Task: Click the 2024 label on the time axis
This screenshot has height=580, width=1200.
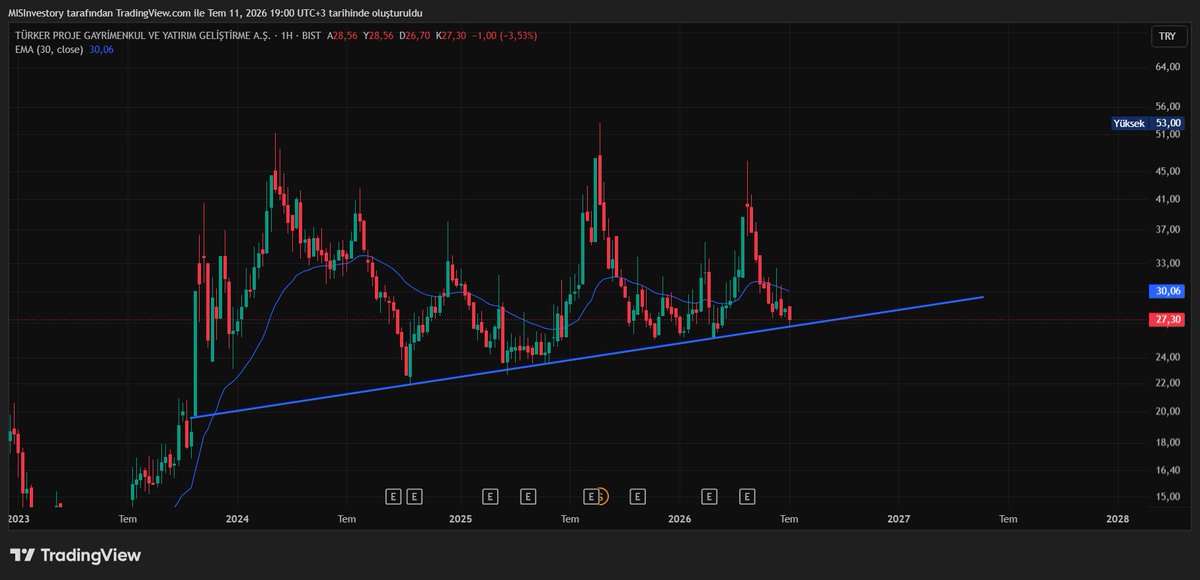Action: (x=237, y=519)
